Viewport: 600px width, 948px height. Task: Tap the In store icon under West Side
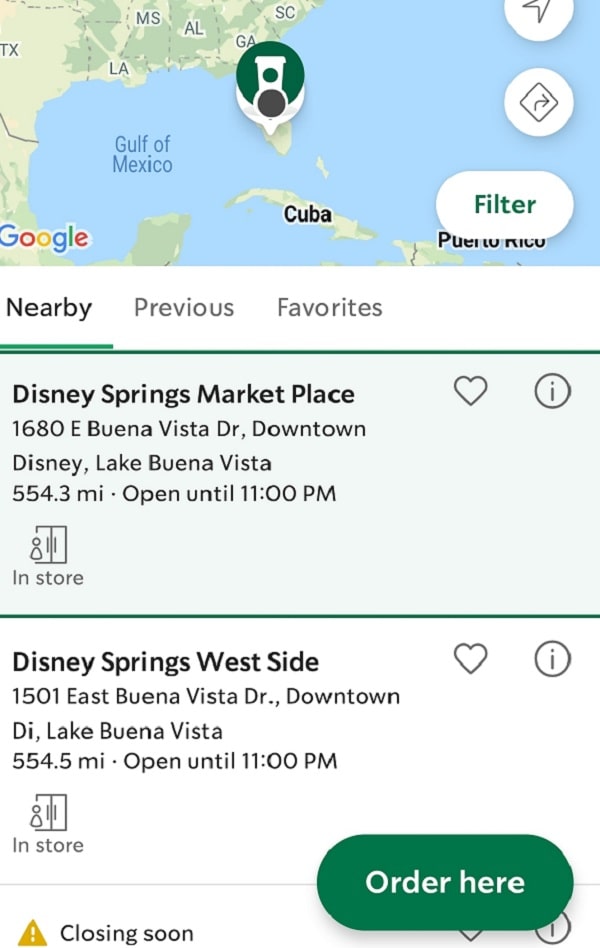tap(48, 812)
